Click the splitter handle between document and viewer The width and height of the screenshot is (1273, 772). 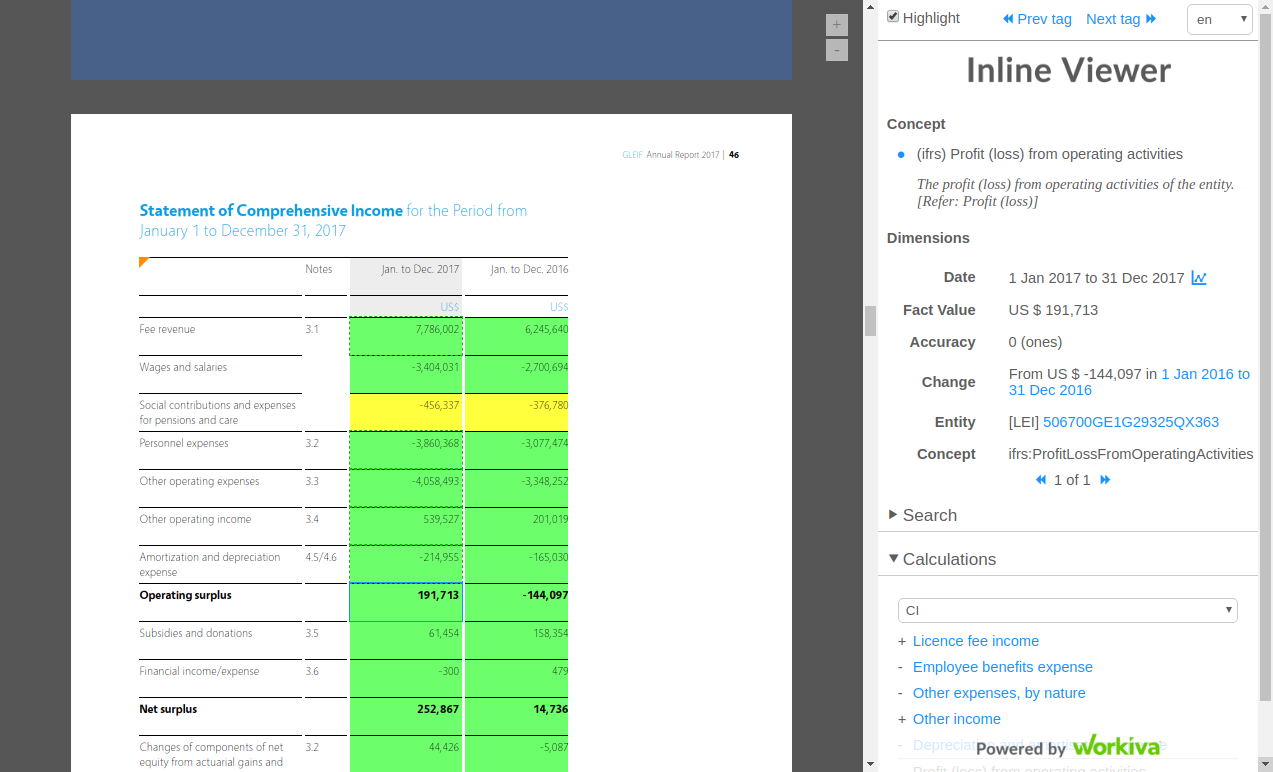870,321
